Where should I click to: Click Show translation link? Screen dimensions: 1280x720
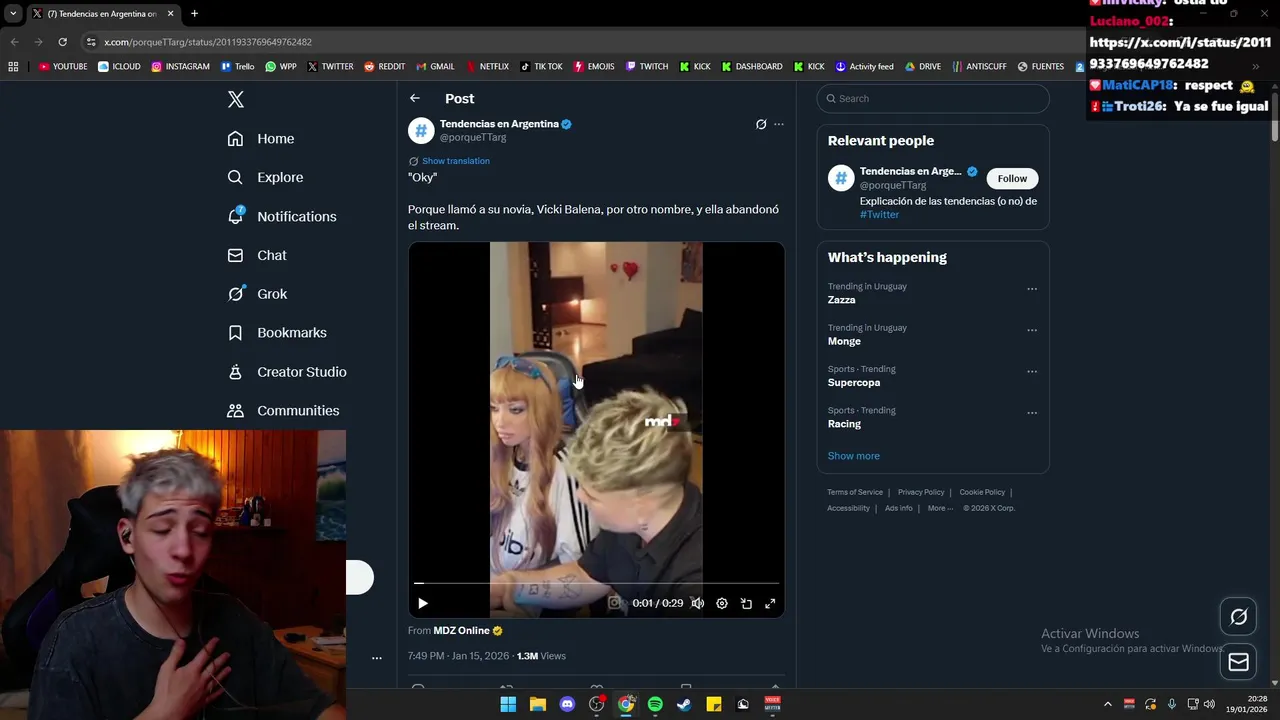coord(456,161)
